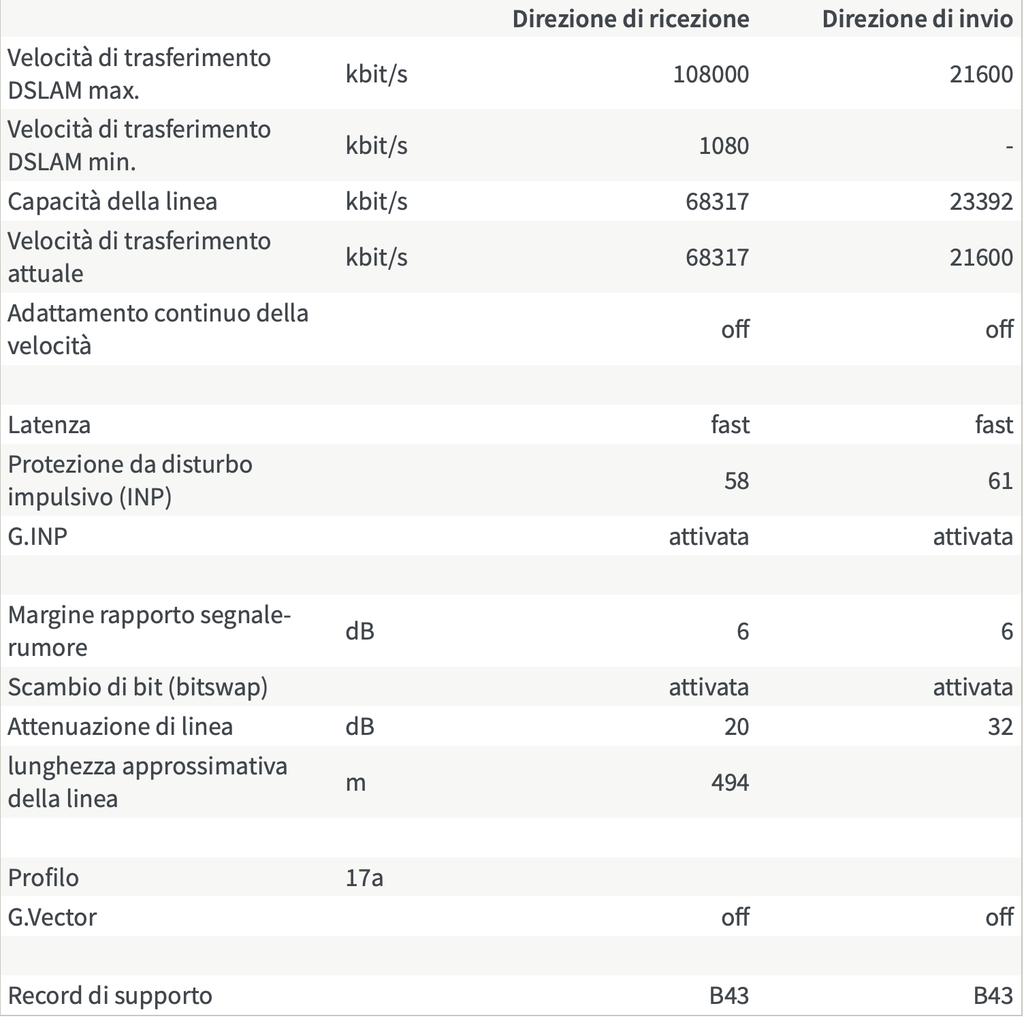Select INP receive value 58

click(x=736, y=481)
